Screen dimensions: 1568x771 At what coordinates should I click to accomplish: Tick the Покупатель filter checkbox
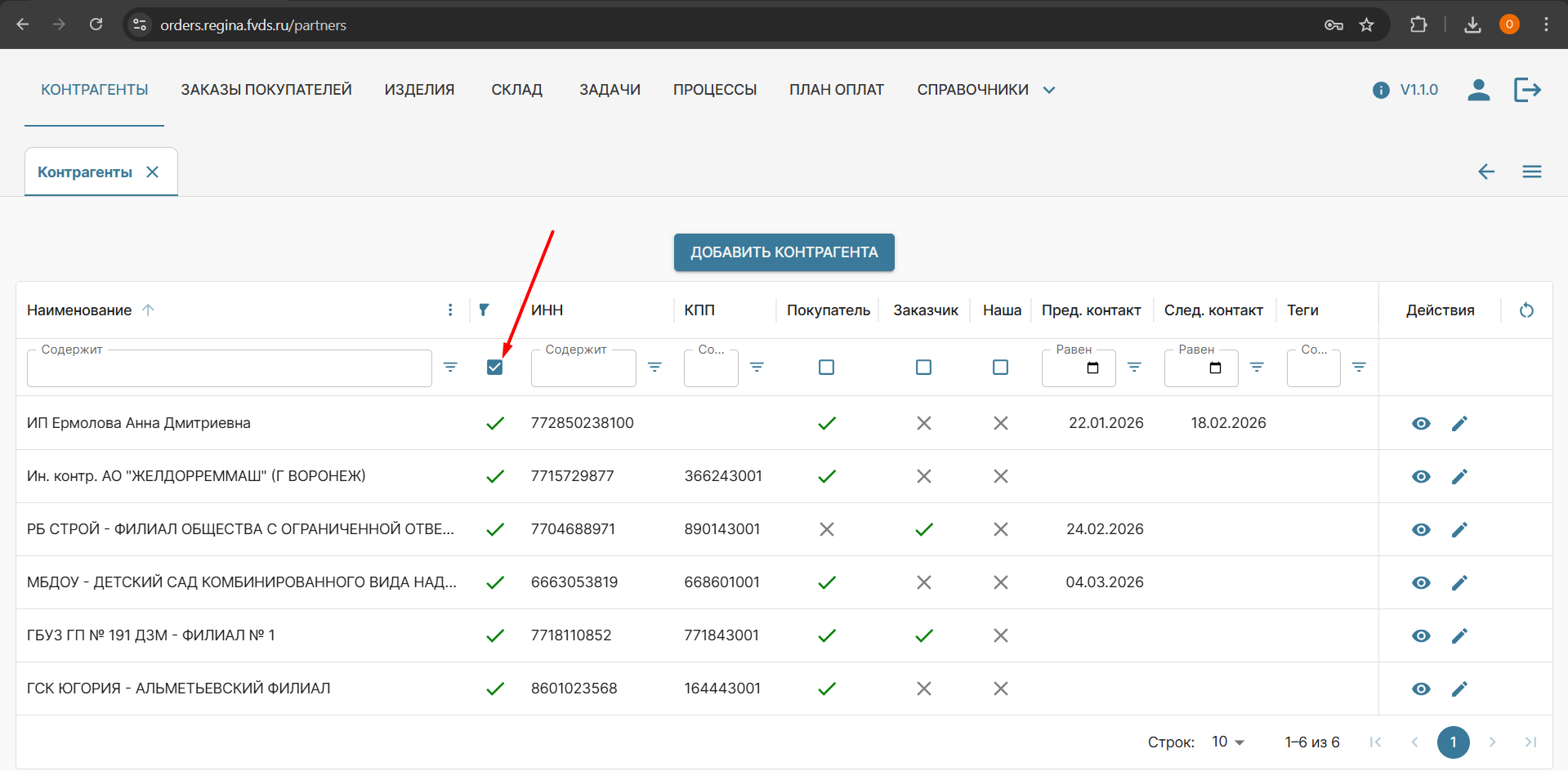[826, 368]
